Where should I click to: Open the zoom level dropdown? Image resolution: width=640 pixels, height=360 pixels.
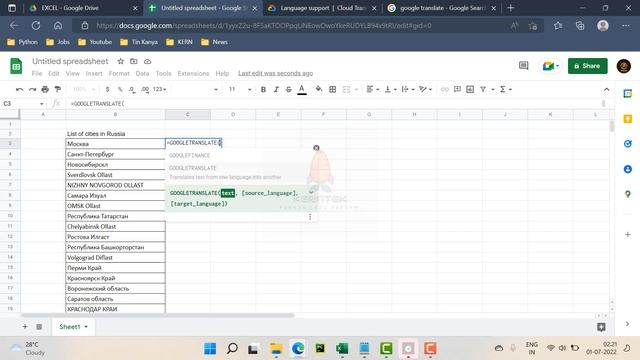84,89
